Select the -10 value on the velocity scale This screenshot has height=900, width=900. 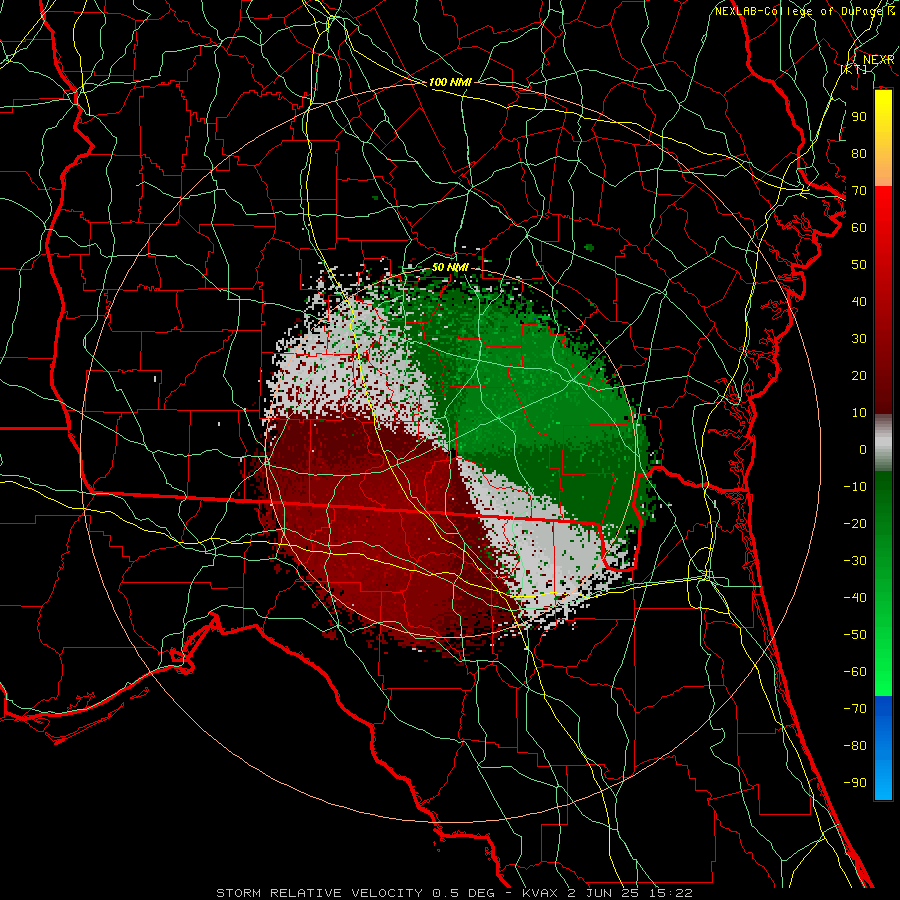click(x=855, y=487)
